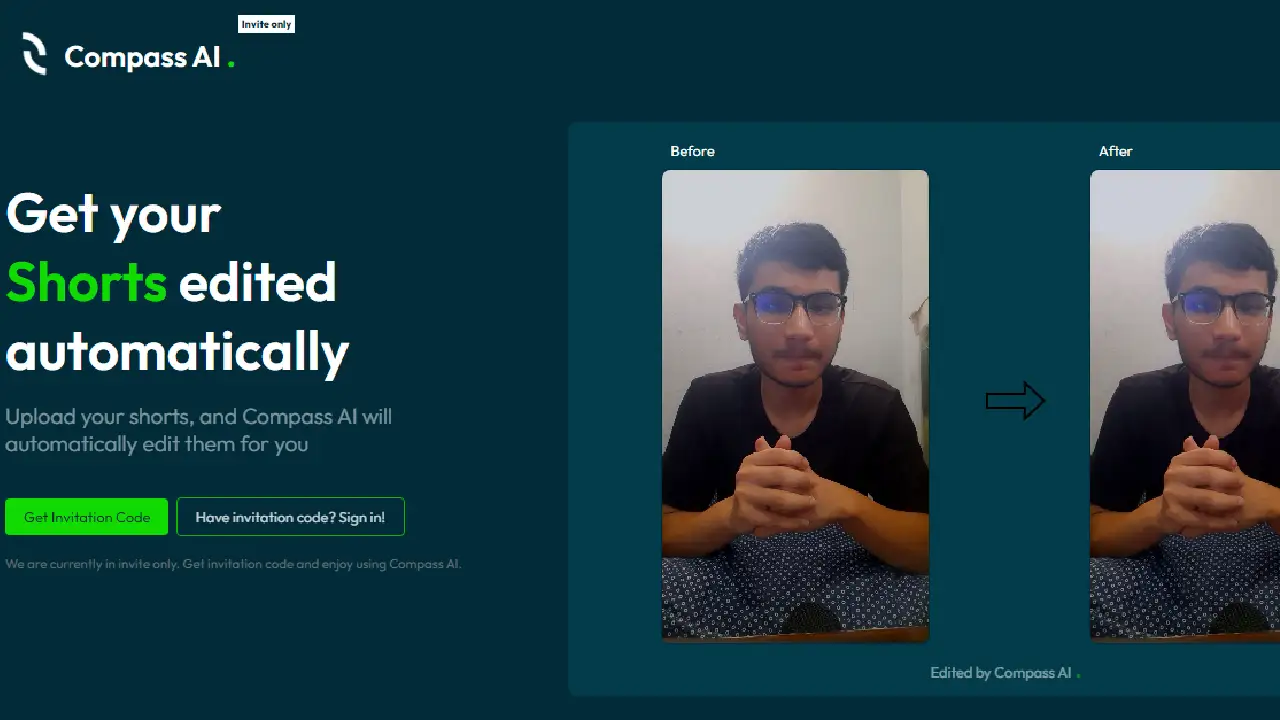Click the 'automatically edit them for you' line
1280x720 pixels.
tap(157, 444)
